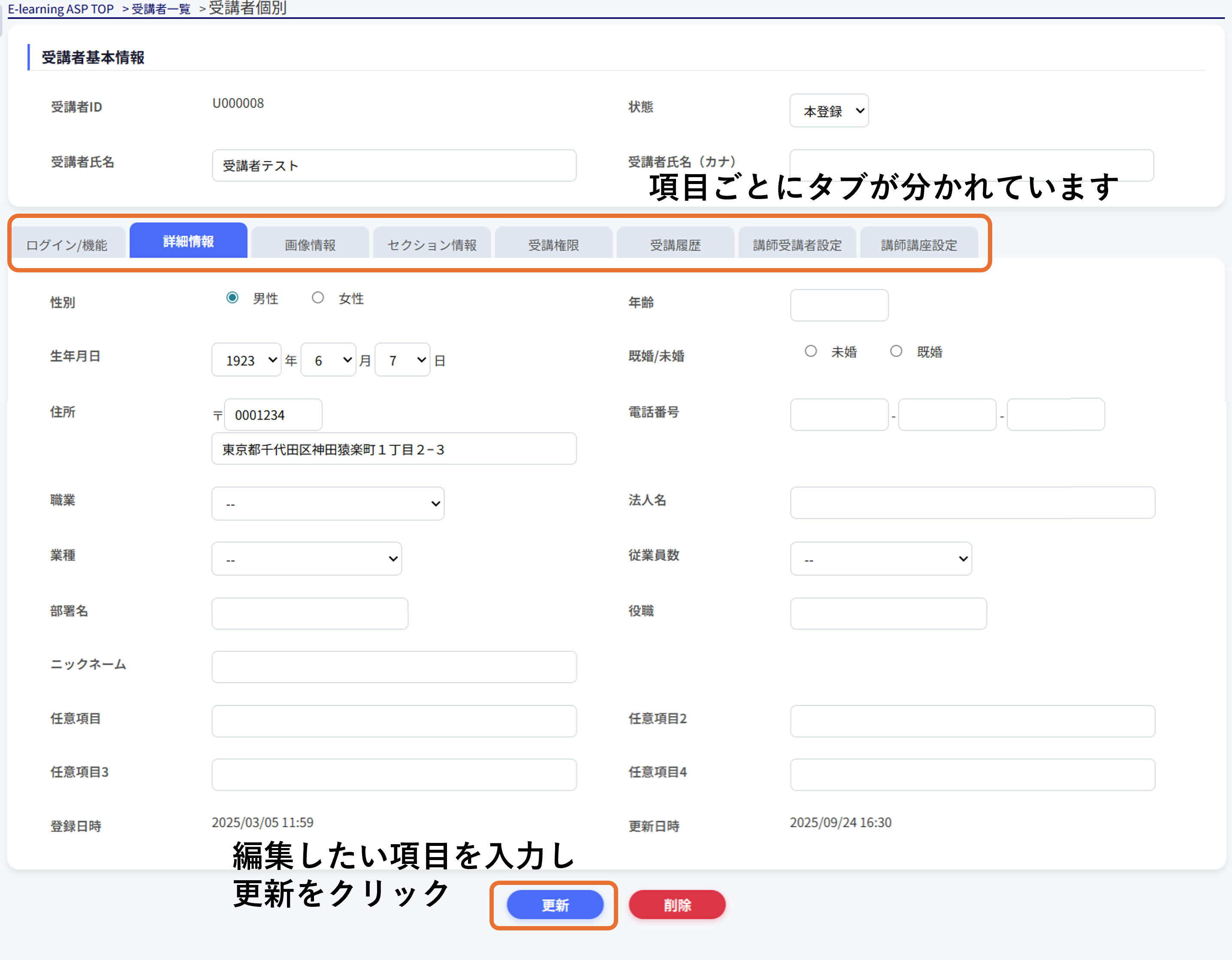Image resolution: width=1232 pixels, height=960 pixels.
Task: Click the first 電話番号 input box
Action: (x=839, y=414)
